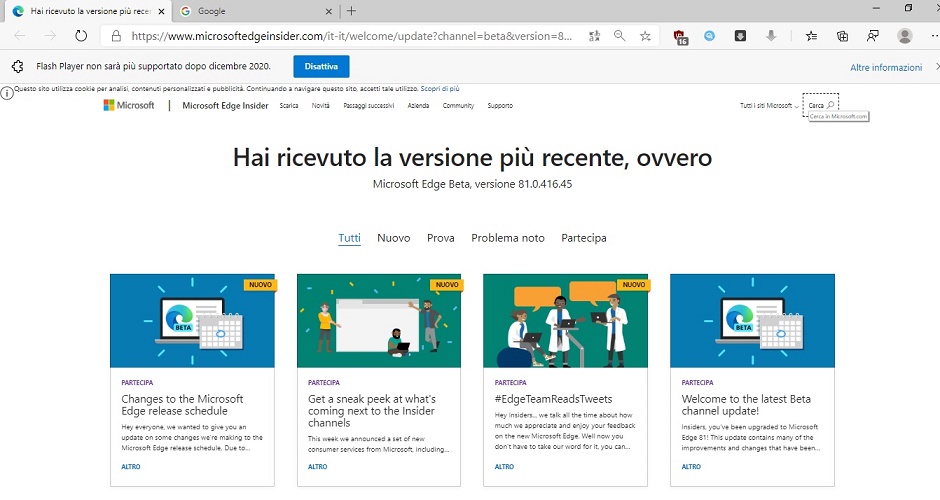This screenshot has height=500, width=940.
Task: Open the Scarica menu item
Action: tap(289, 106)
